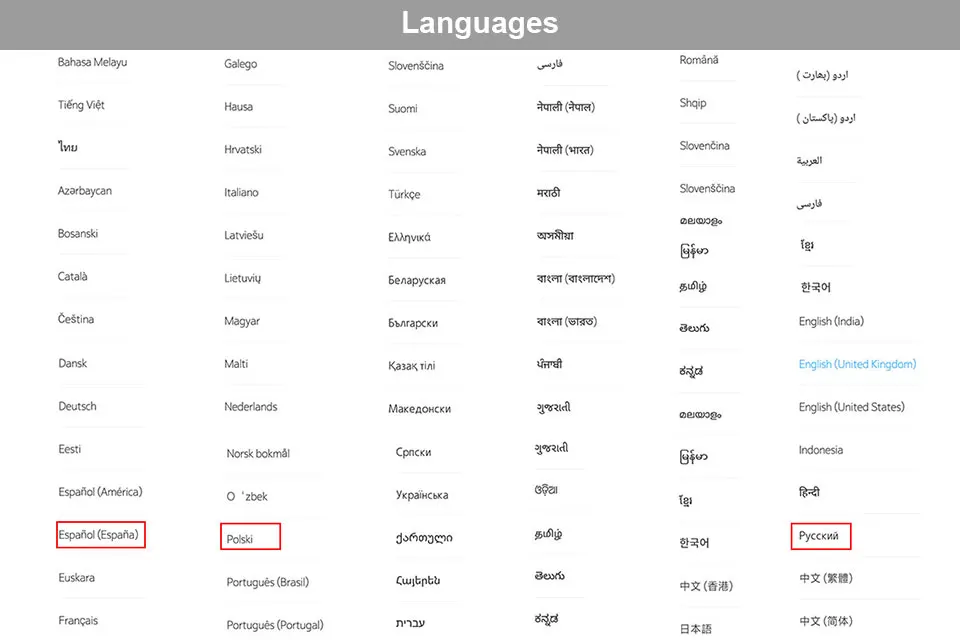Choose Eesti language
The width and height of the screenshot is (960, 640).
tap(69, 449)
